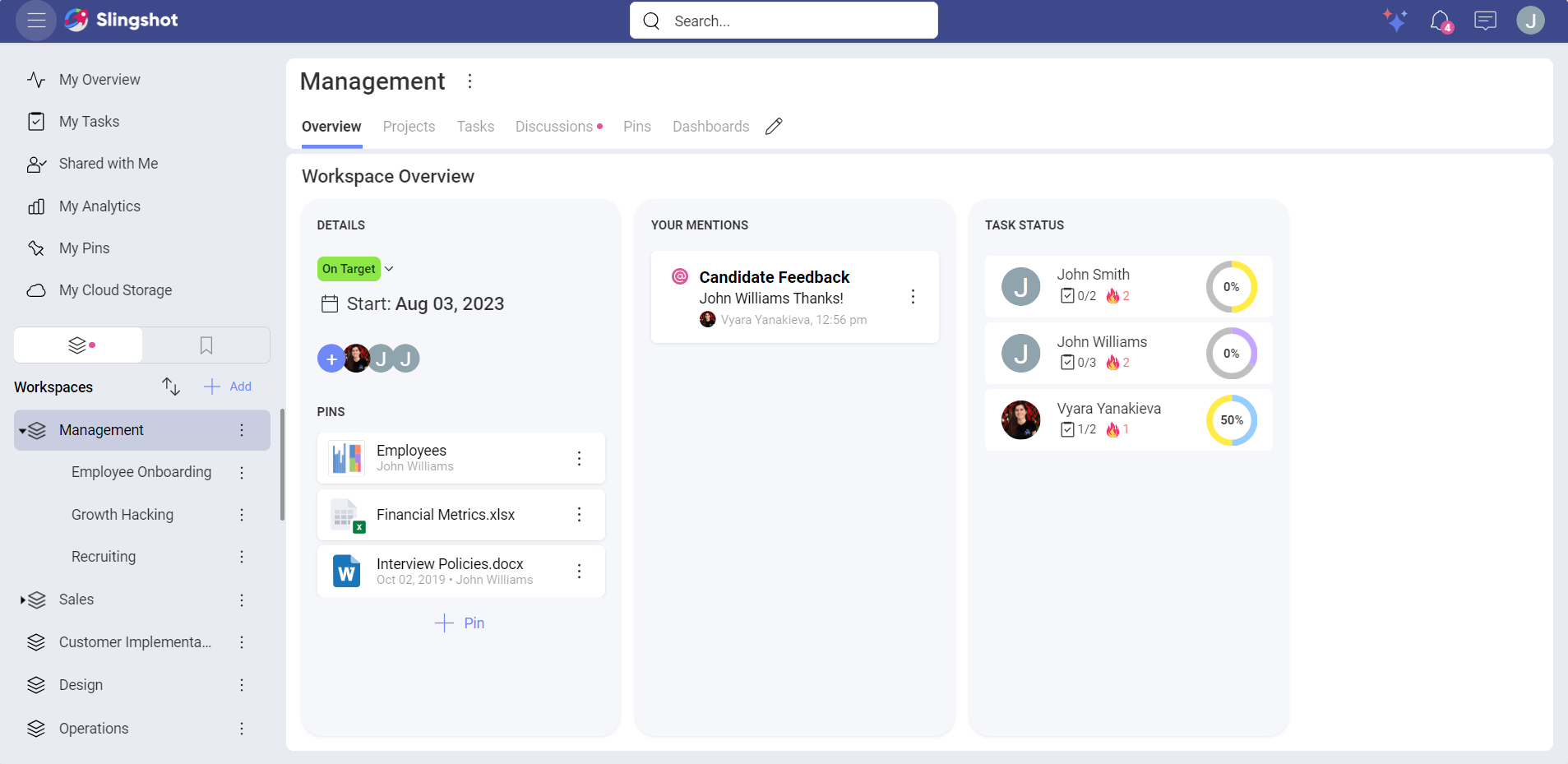The height and width of the screenshot is (764, 1568).
Task: Open the Candidate Feedback mention
Action: [x=794, y=297]
